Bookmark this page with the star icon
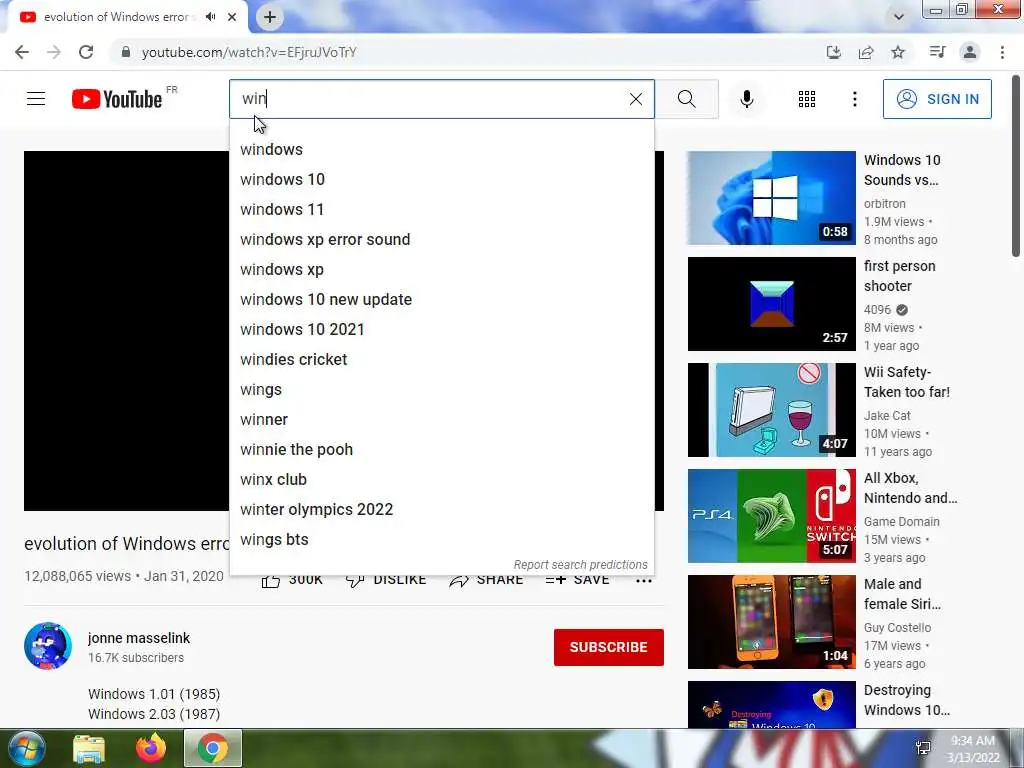The image size is (1024, 768). coord(898,52)
